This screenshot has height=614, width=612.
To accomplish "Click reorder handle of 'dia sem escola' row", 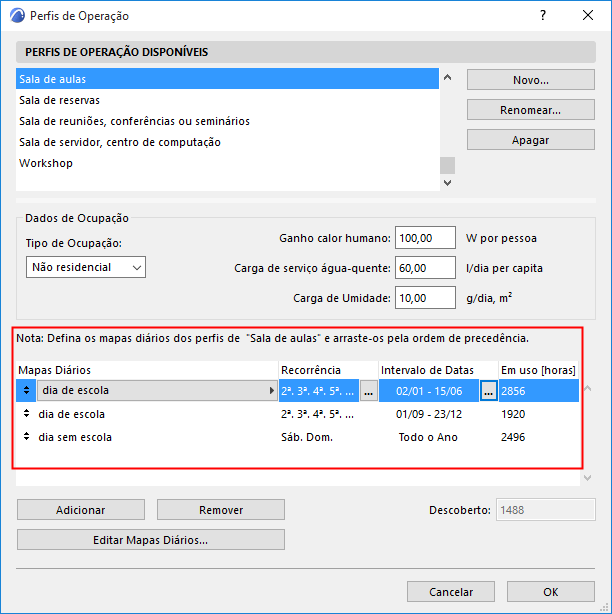I will click(26, 436).
